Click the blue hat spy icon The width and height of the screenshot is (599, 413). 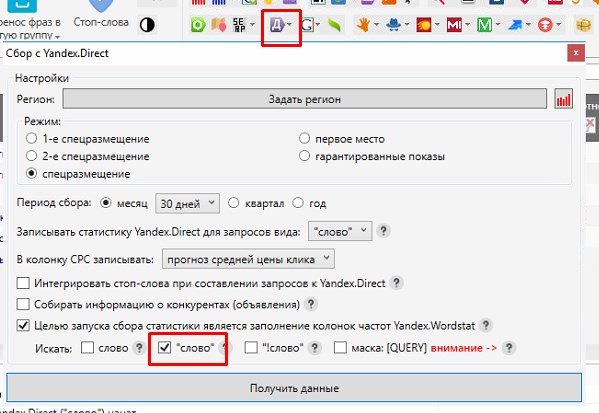393,25
